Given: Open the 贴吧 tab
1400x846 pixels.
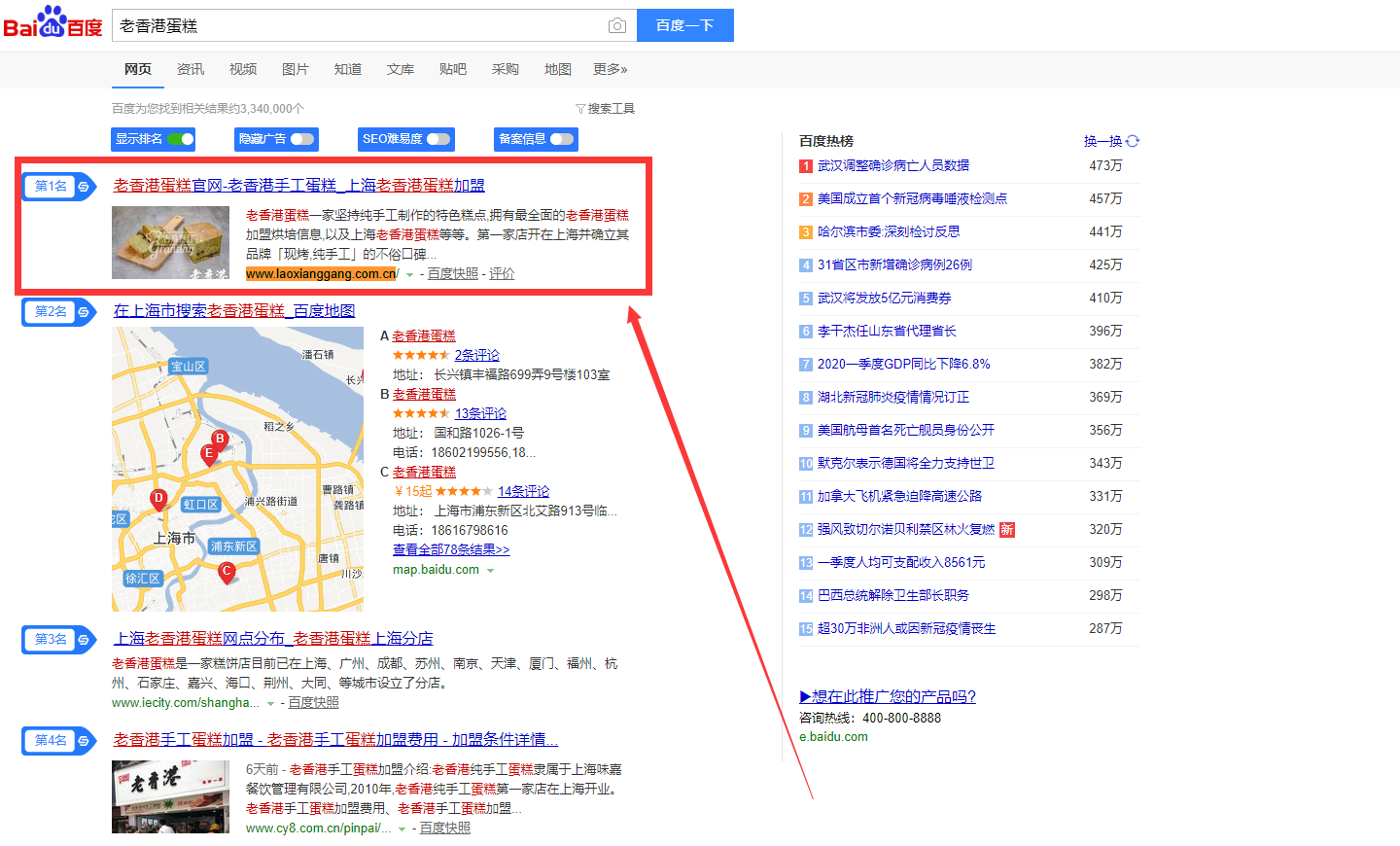Looking at the screenshot, I should (453, 69).
